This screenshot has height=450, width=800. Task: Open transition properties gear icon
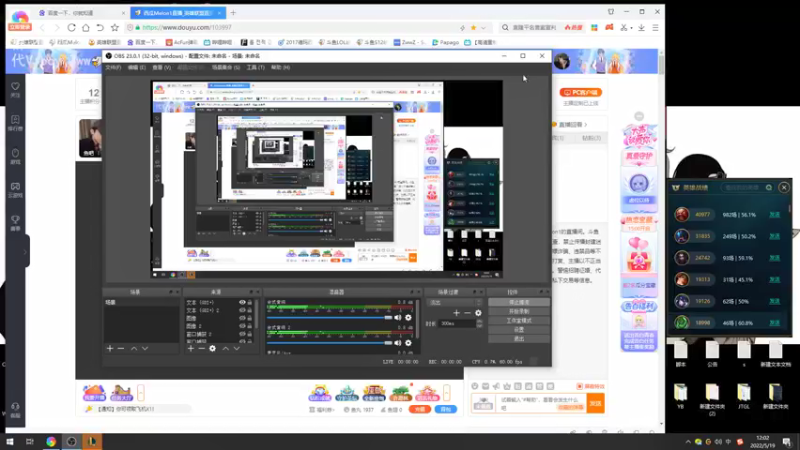(x=478, y=313)
